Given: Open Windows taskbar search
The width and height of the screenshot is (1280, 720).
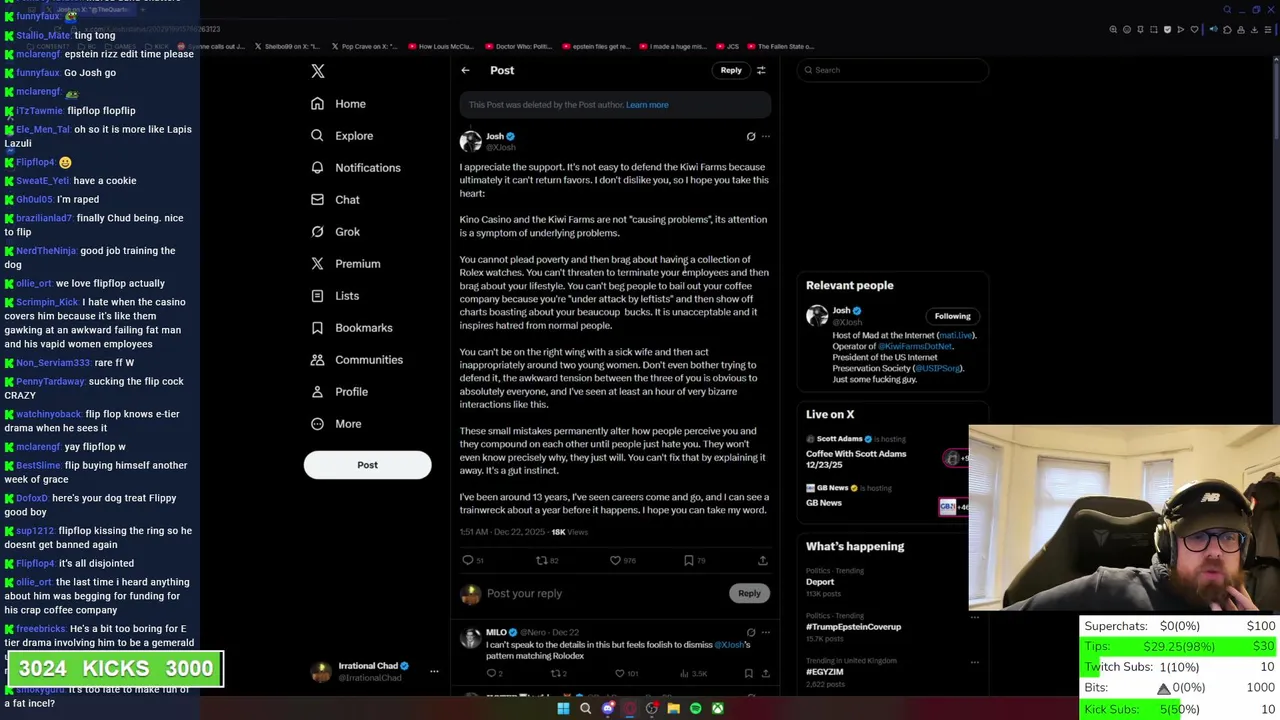Looking at the screenshot, I should (x=585, y=709).
